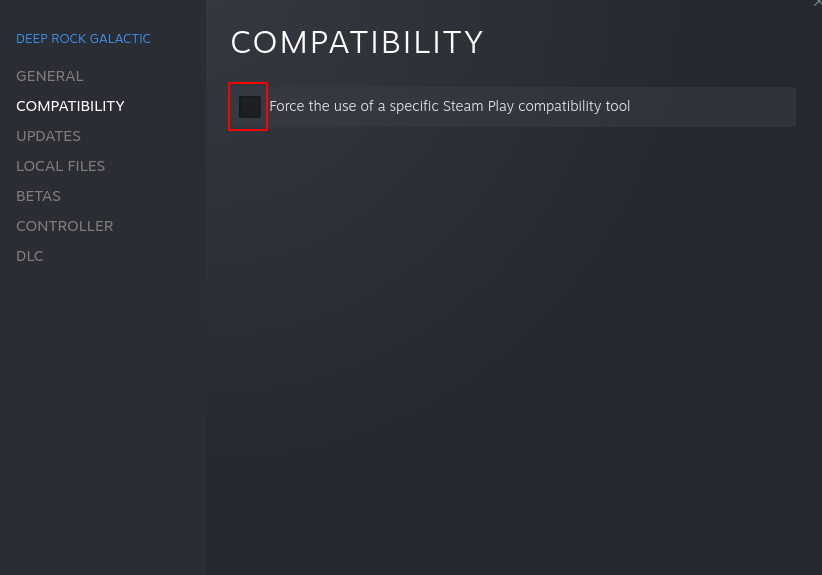Choose Updates from the left sidebar
The height and width of the screenshot is (575, 822).
[x=48, y=136]
